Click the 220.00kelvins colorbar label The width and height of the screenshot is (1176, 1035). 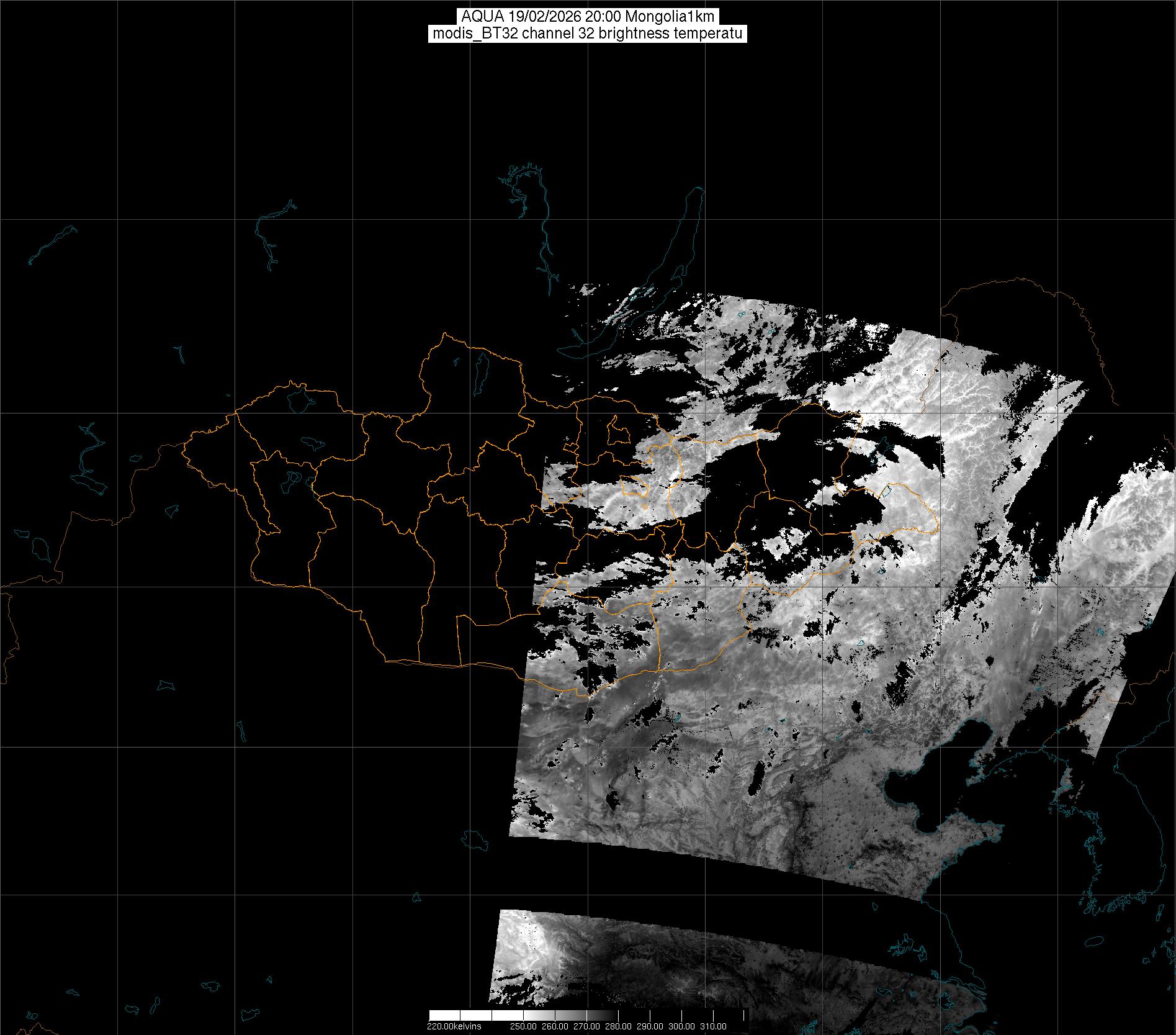[454, 1026]
